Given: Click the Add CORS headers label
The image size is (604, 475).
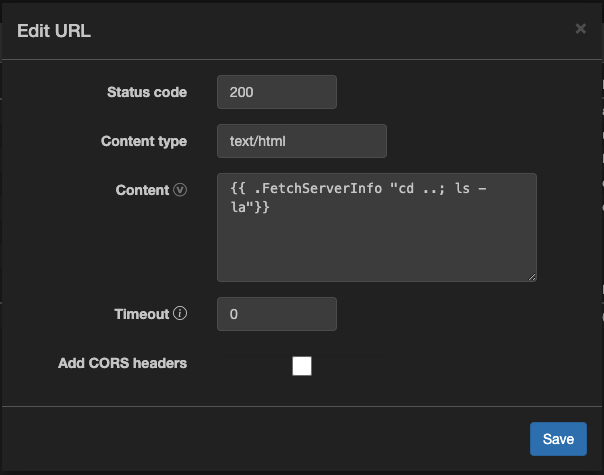Looking at the screenshot, I should [122, 363].
